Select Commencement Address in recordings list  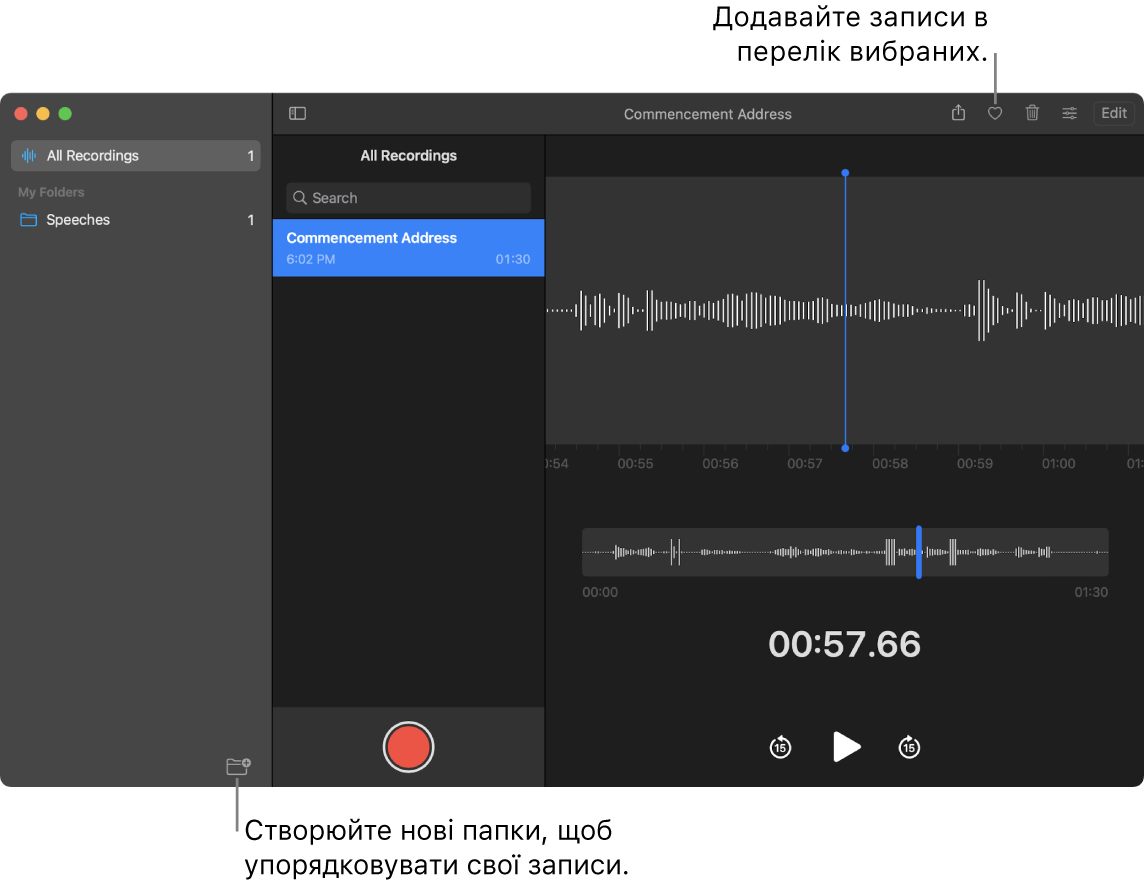point(408,248)
